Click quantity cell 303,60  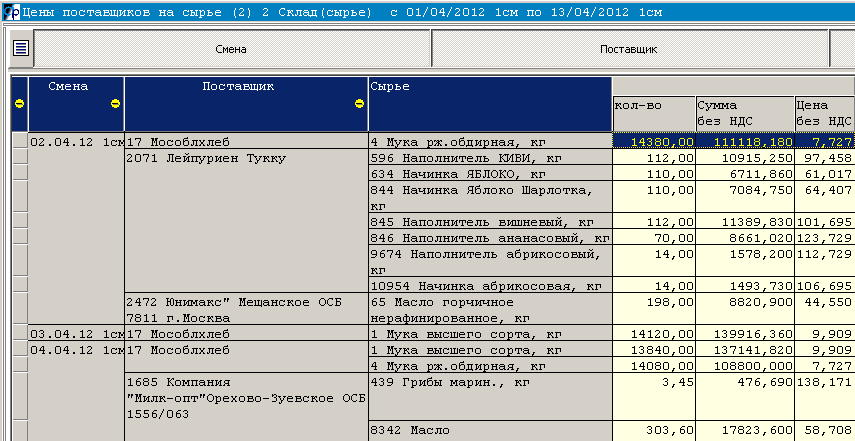[x=654, y=431]
